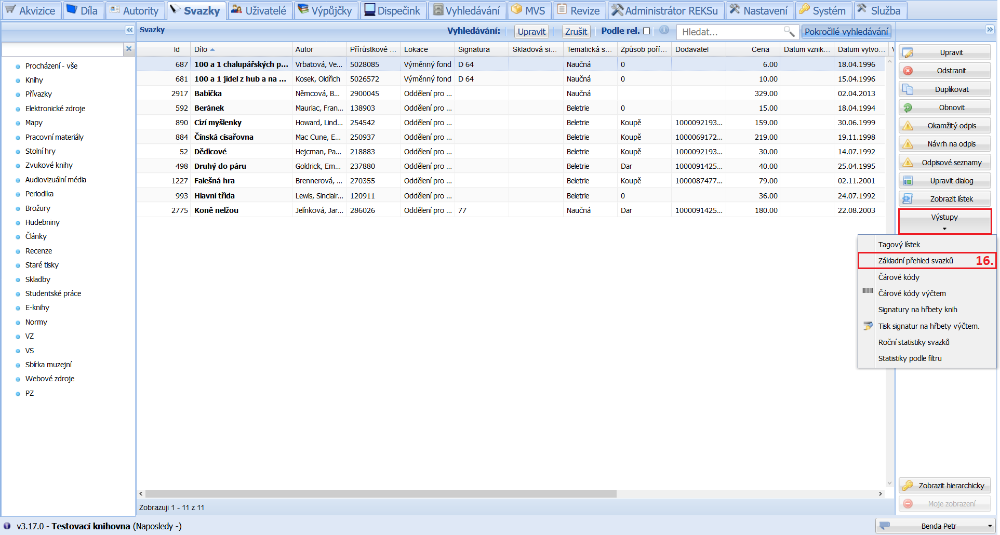Click the magnifier icon in Hledat field
This screenshot has height=535, width=1000.
(x=789, y=32)
